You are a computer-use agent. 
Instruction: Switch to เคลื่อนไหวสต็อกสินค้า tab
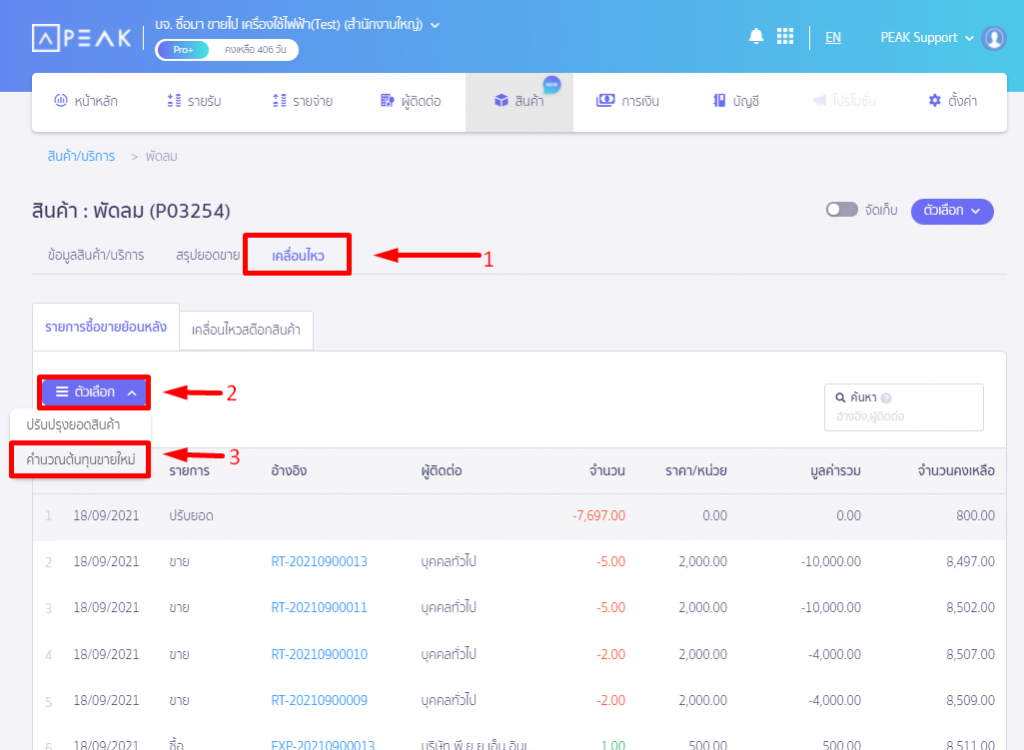point(246,329)
